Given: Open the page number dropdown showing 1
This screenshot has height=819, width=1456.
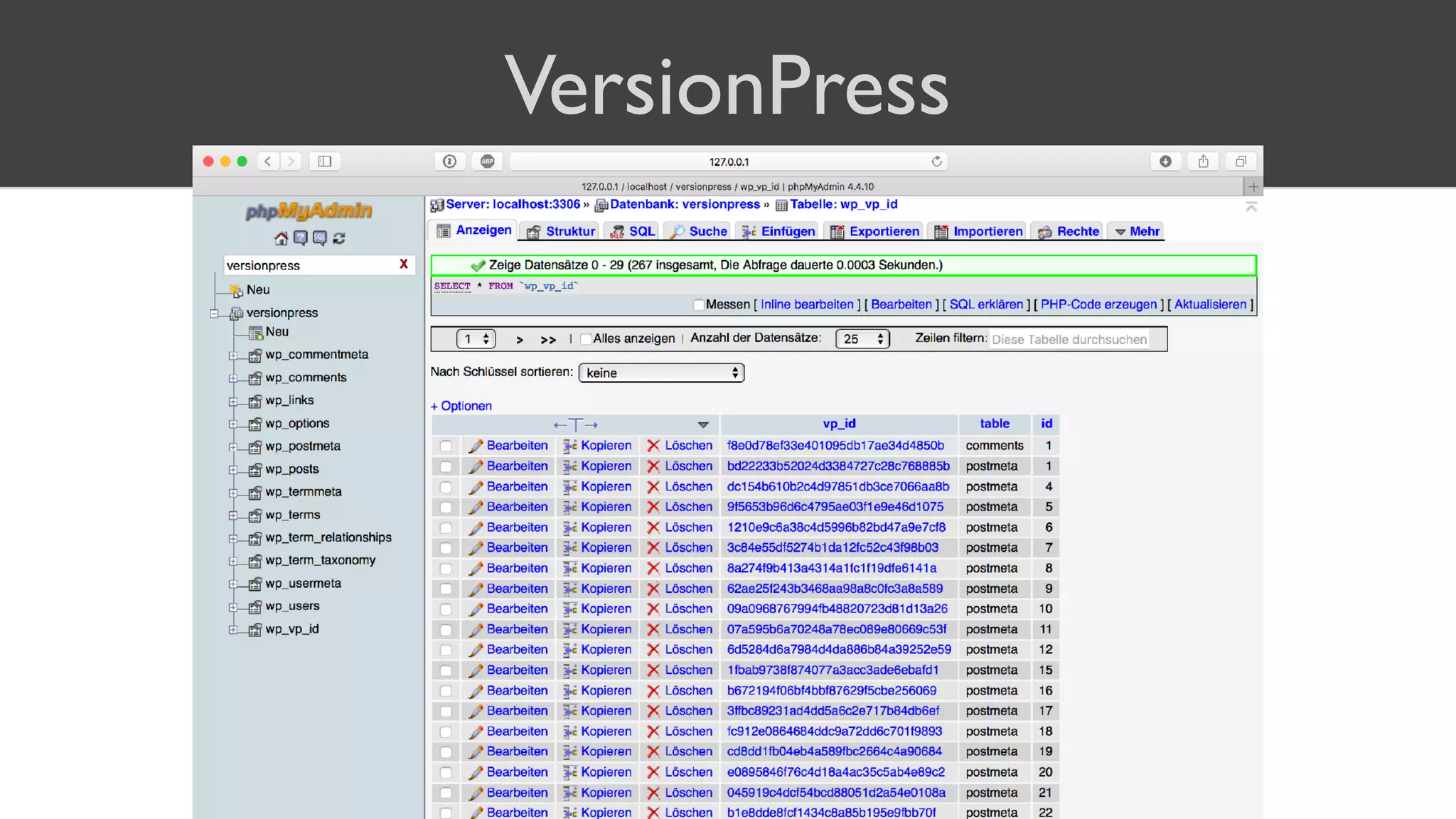Looking at the screenshot, I should tap(476, 339).
